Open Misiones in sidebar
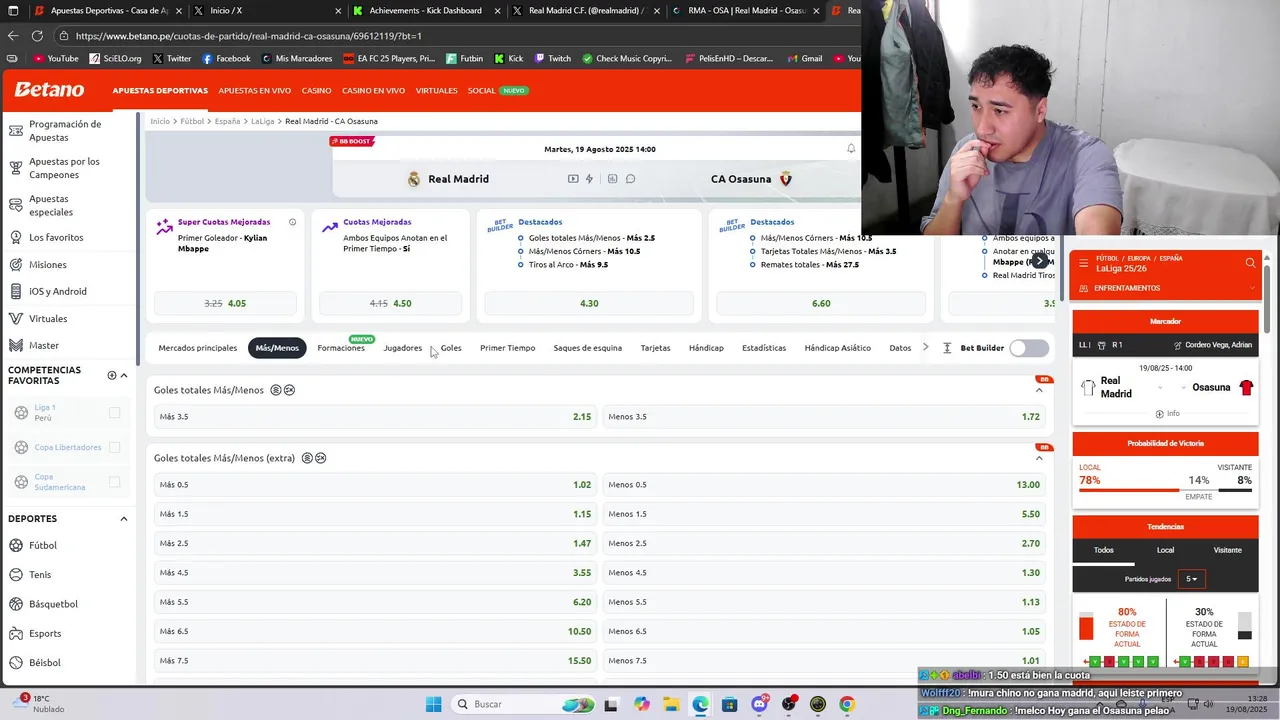 point(47,264)
